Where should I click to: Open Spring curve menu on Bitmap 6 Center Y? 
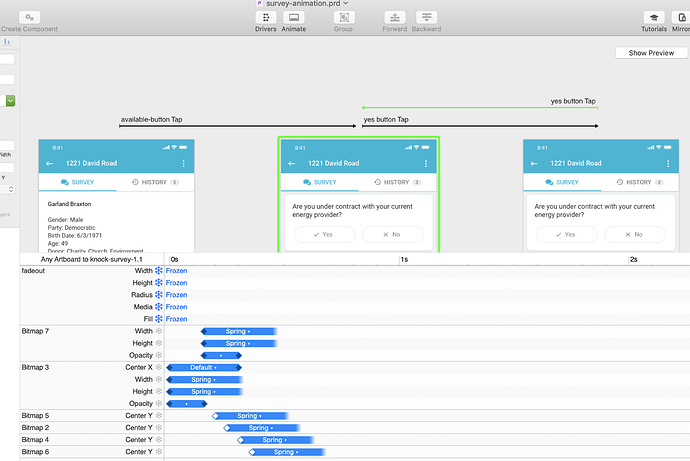point(286,452)
